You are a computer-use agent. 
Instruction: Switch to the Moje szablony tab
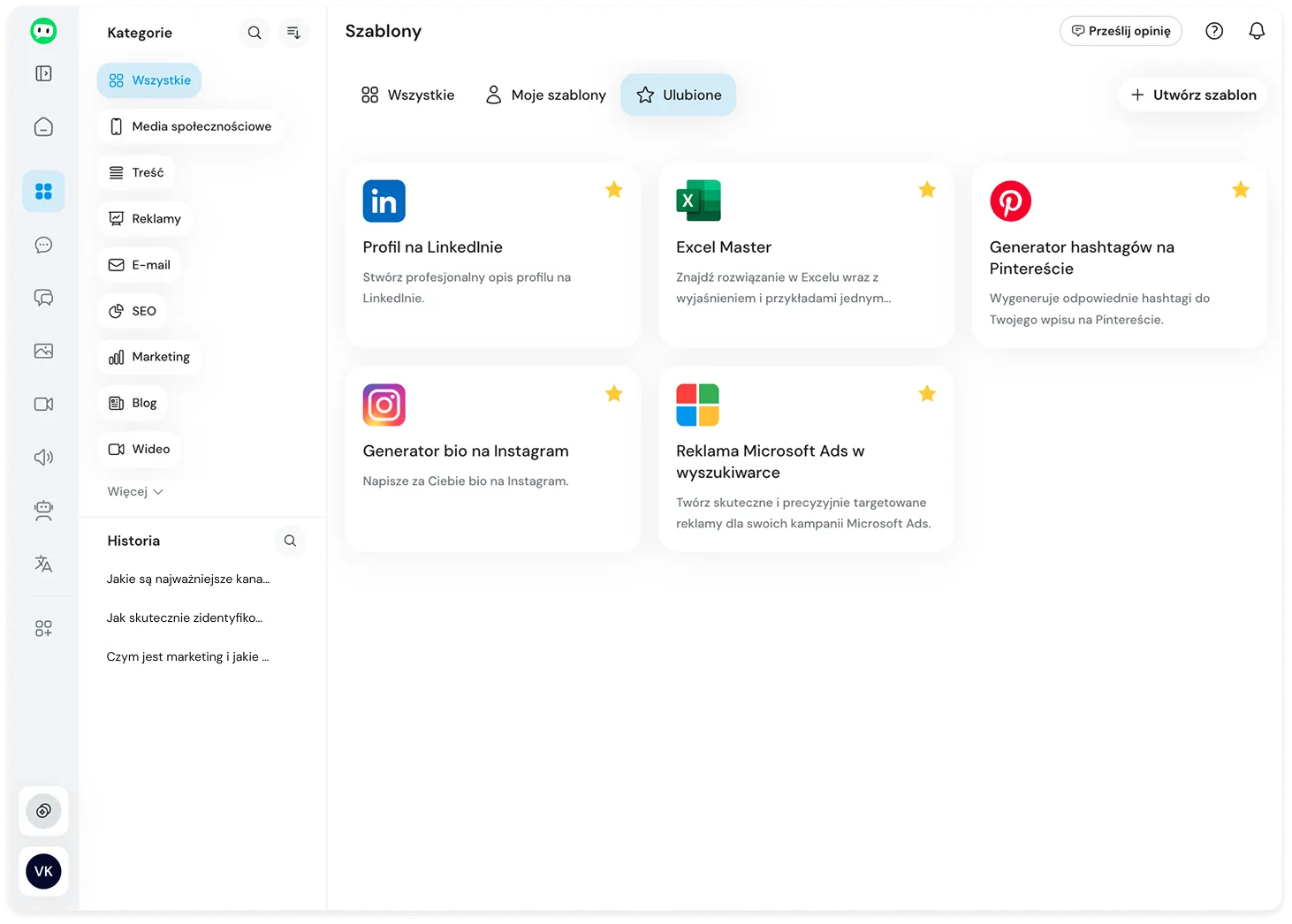tap(546, 95)
